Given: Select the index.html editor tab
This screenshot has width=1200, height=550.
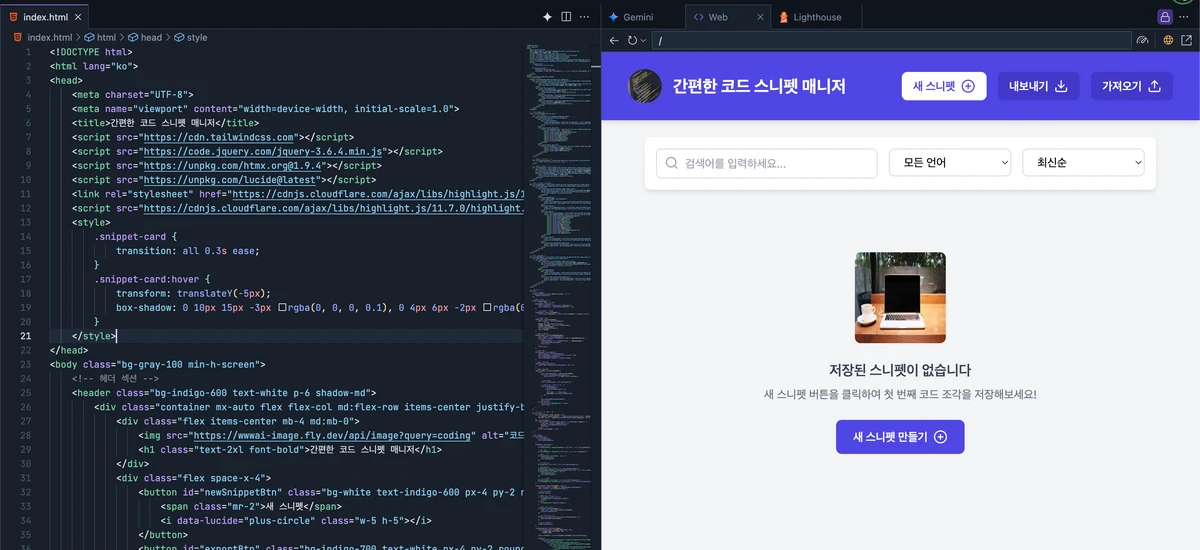Looking at the screenshot, I should click(x=44, y=17).
